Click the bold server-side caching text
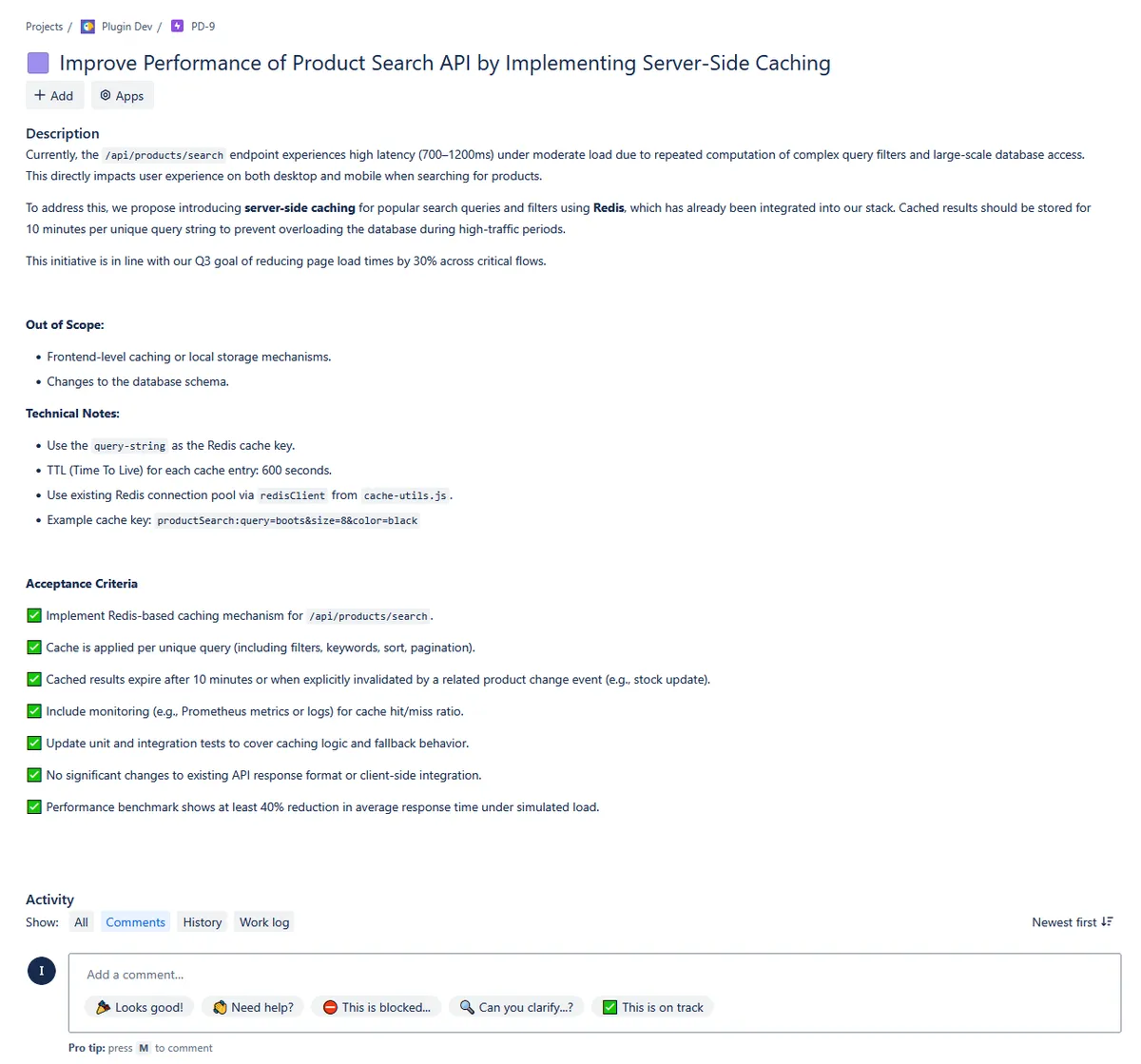The height and width of the screenshot is (1064, 1141). [300, 207]
